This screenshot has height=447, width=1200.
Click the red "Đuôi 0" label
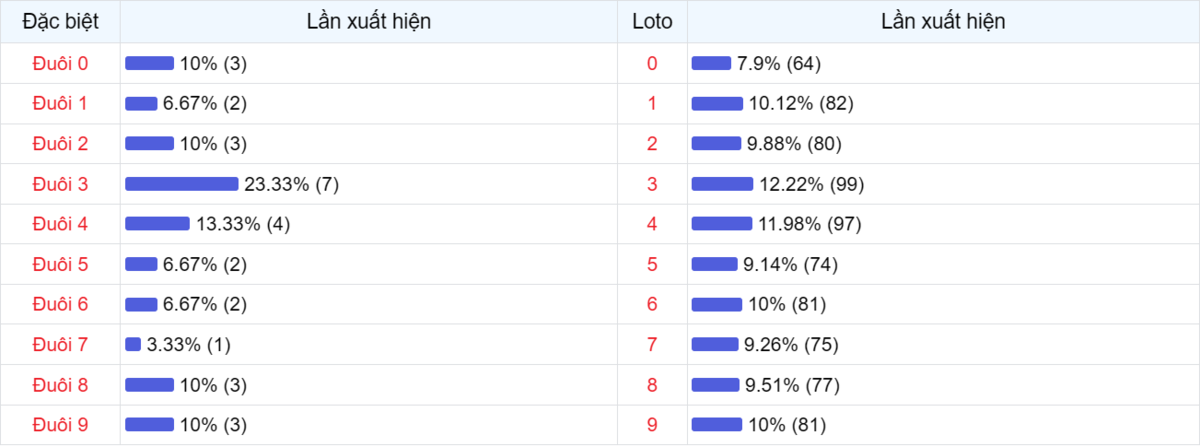tap(60, 64)
